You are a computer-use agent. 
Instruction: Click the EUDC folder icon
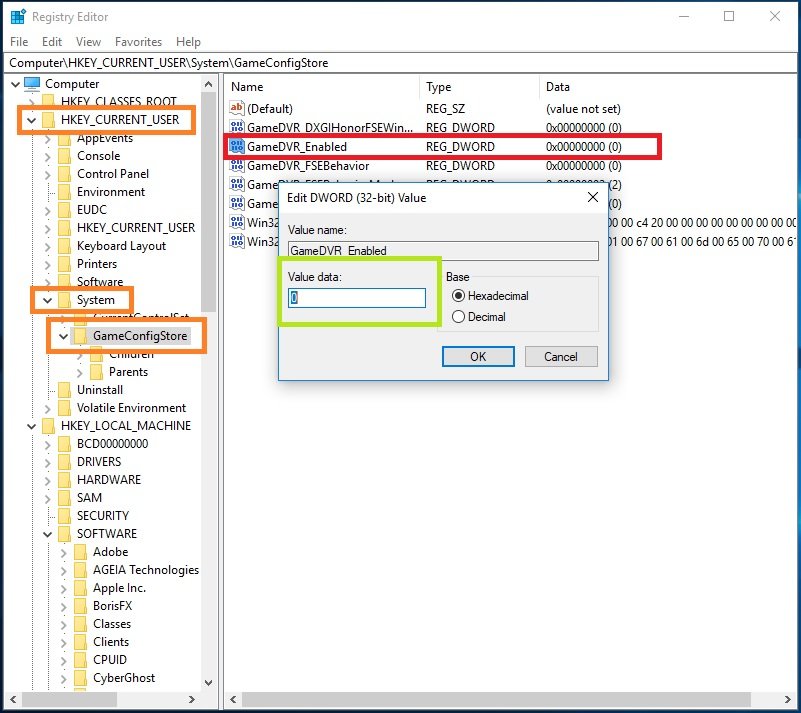[64, 209]
